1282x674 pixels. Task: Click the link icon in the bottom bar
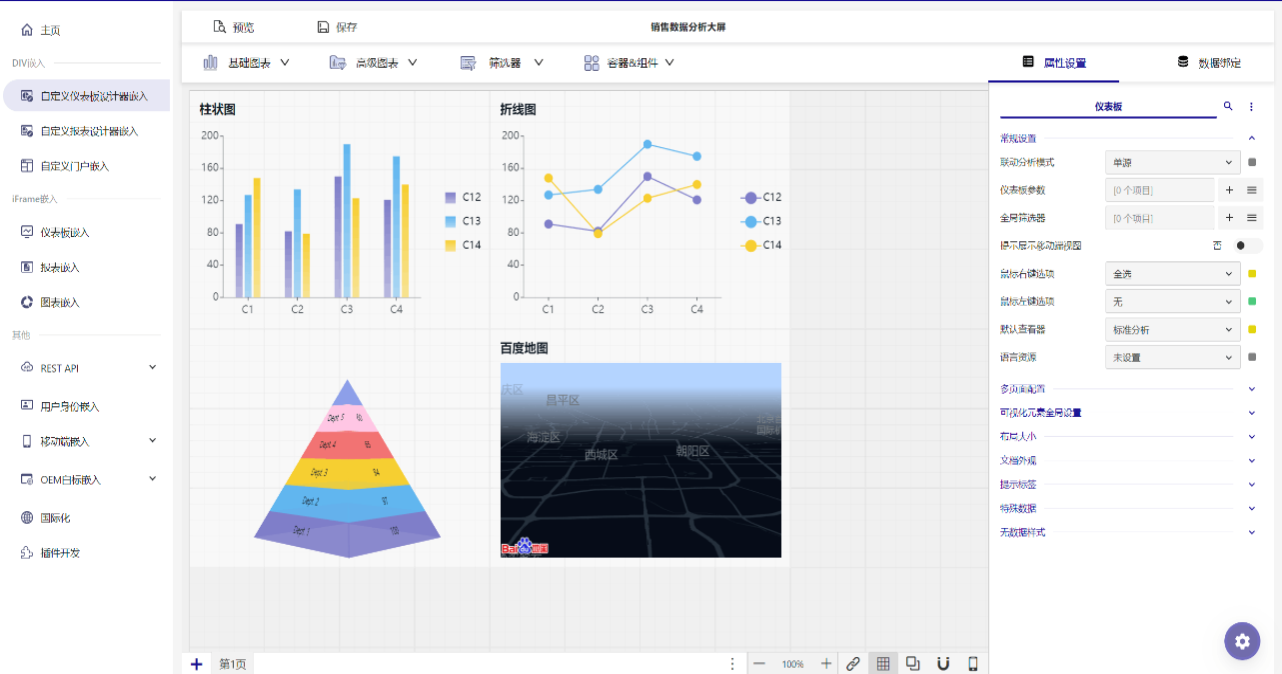(853, 664)
